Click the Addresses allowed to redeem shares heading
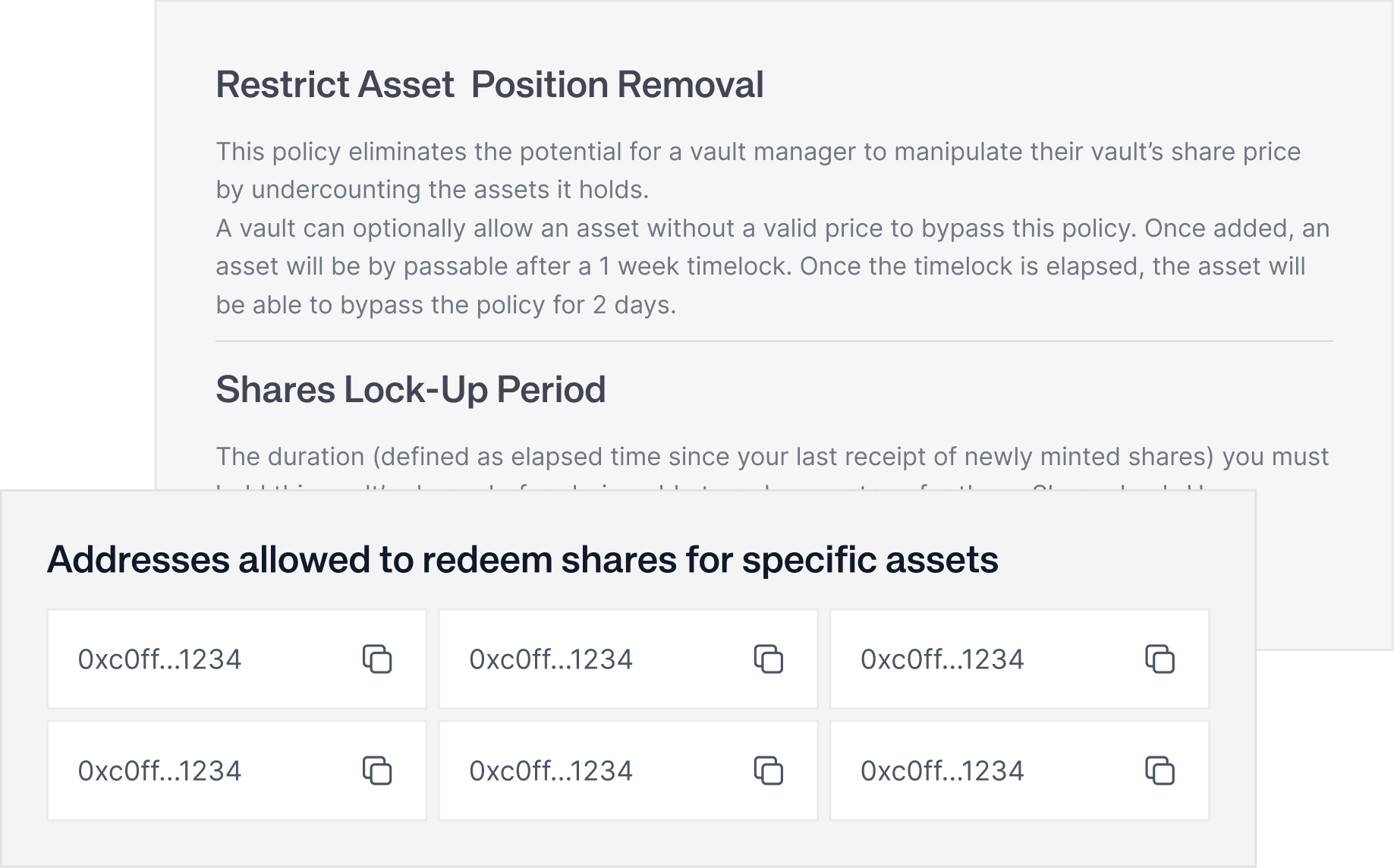 [522, 560]
